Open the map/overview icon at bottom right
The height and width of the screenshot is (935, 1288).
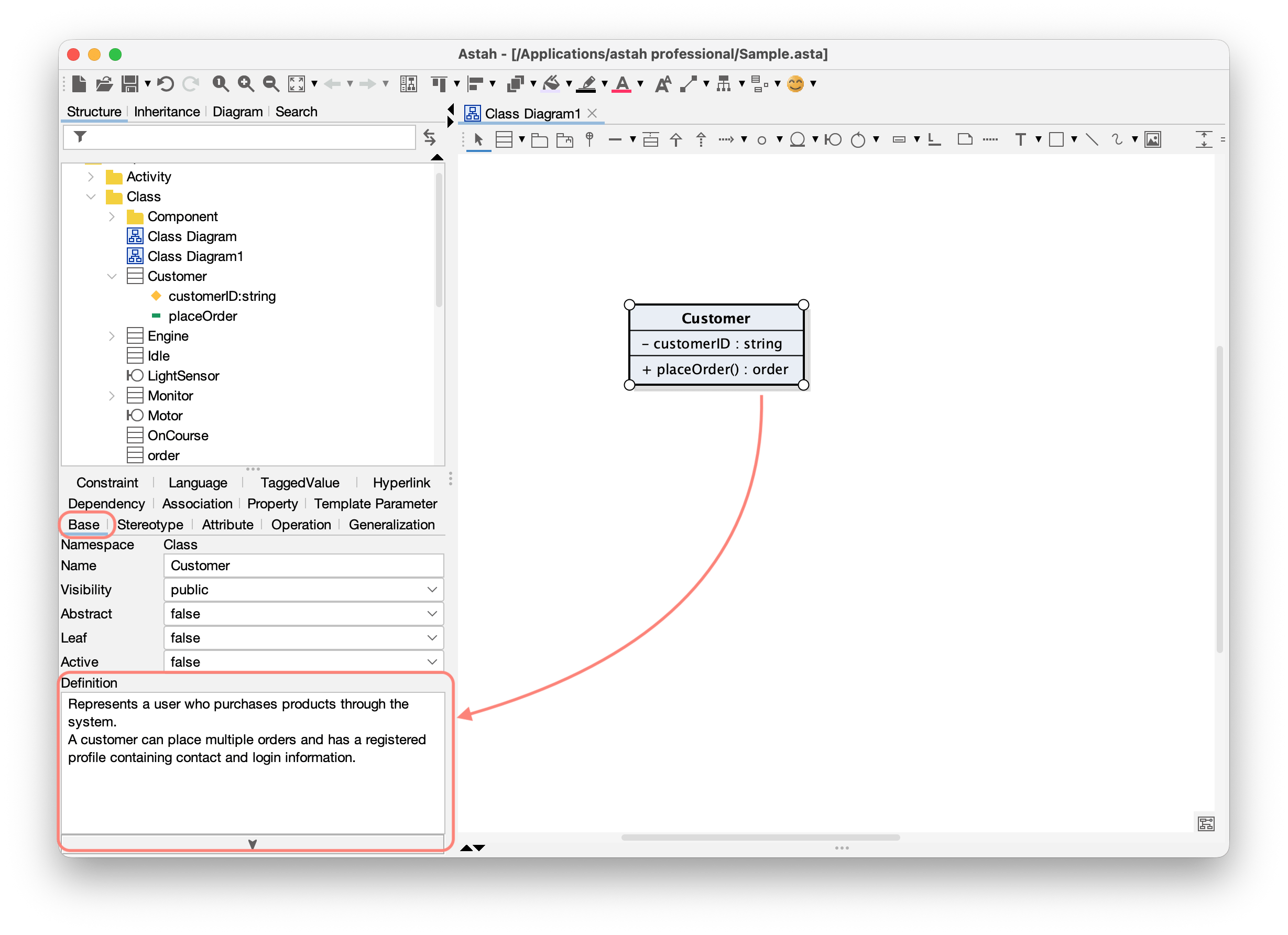tap(1206, 824)
